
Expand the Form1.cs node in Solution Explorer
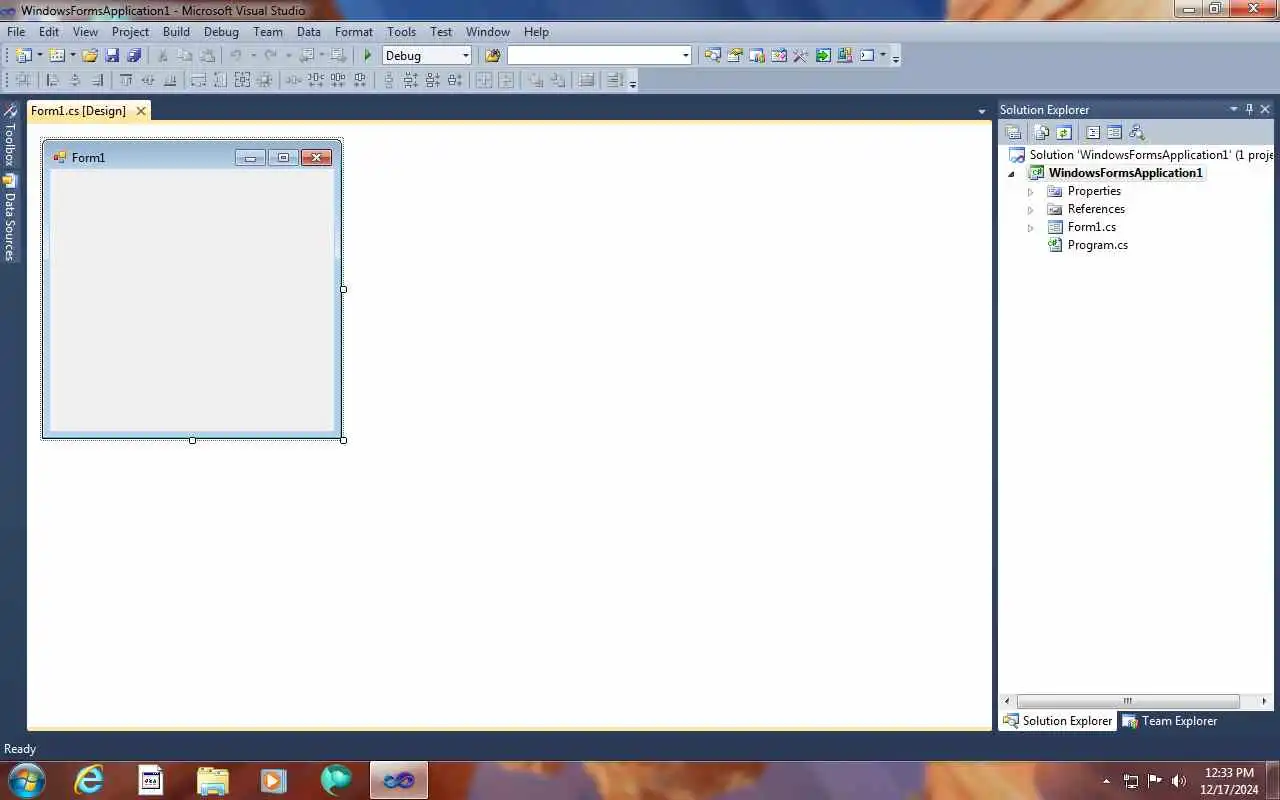click(x=1030, y=227)
